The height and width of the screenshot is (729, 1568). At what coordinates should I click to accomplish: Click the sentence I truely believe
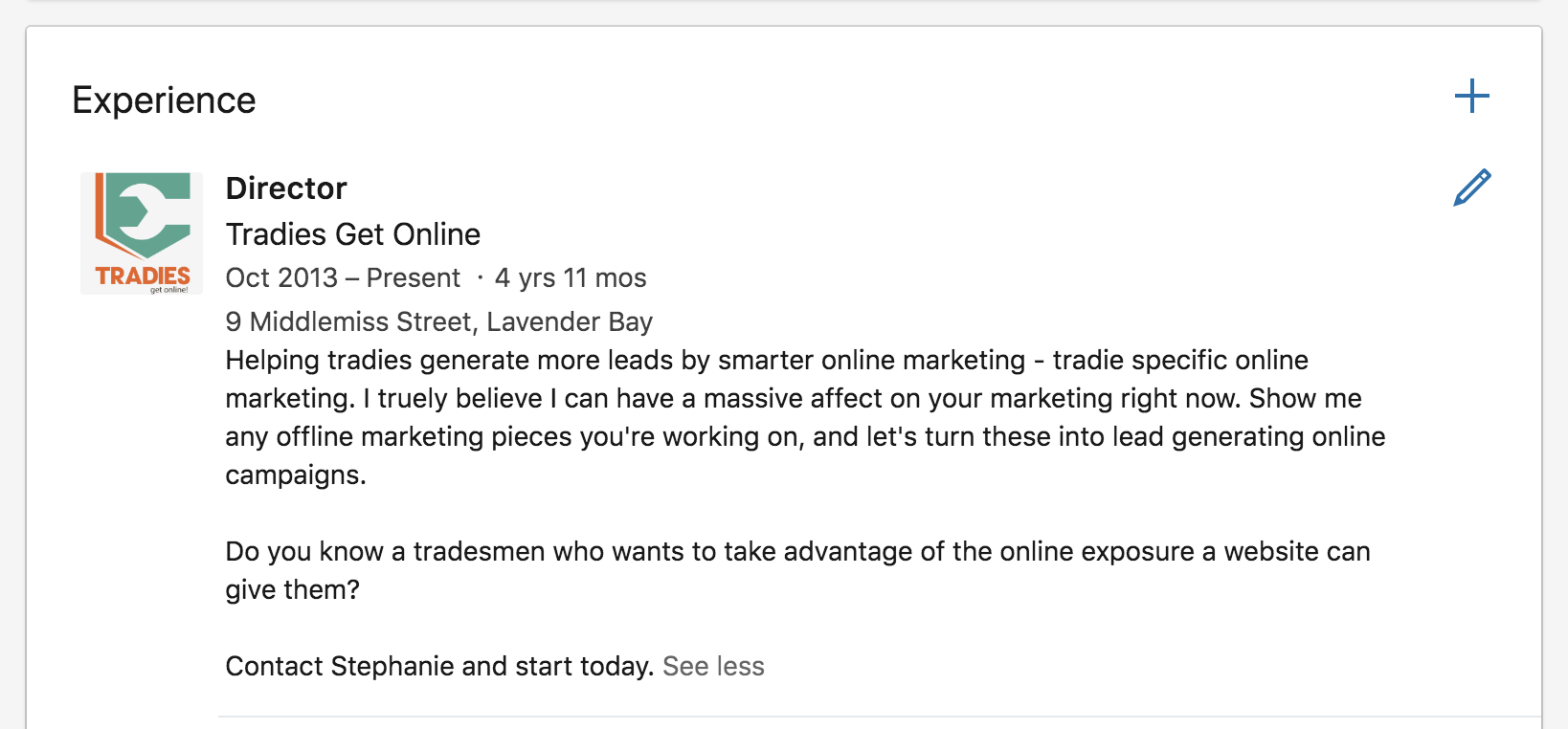point(802,398)
